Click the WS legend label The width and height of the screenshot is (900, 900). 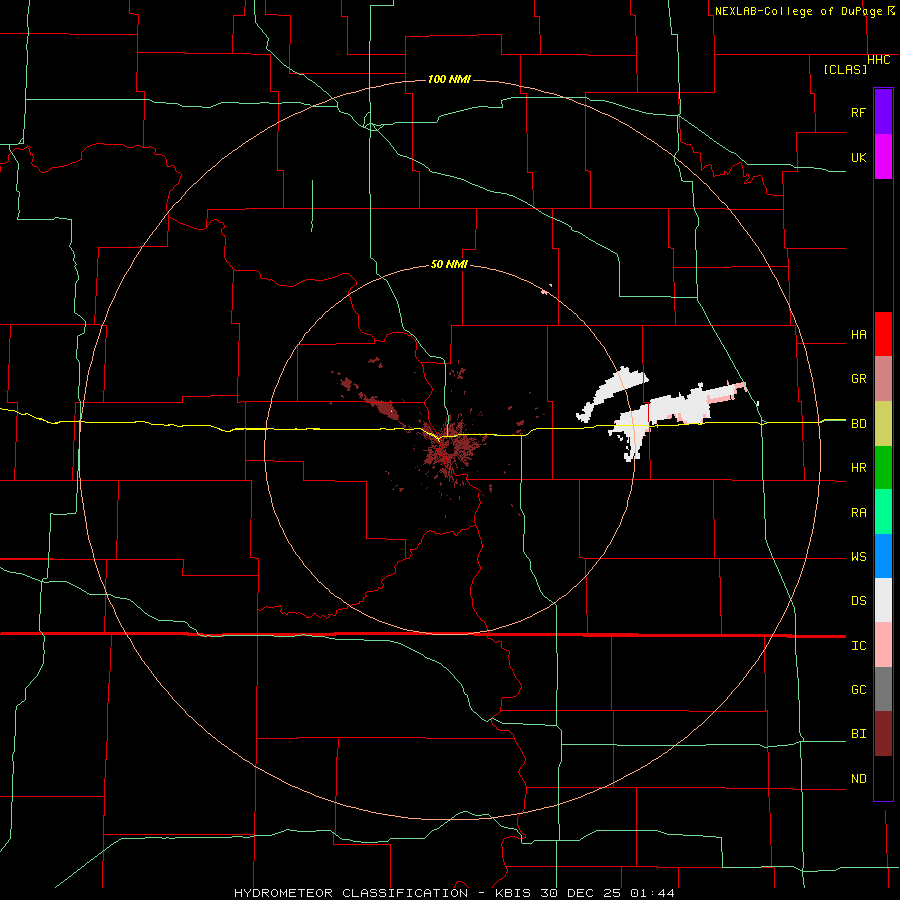tap(858, 557)
